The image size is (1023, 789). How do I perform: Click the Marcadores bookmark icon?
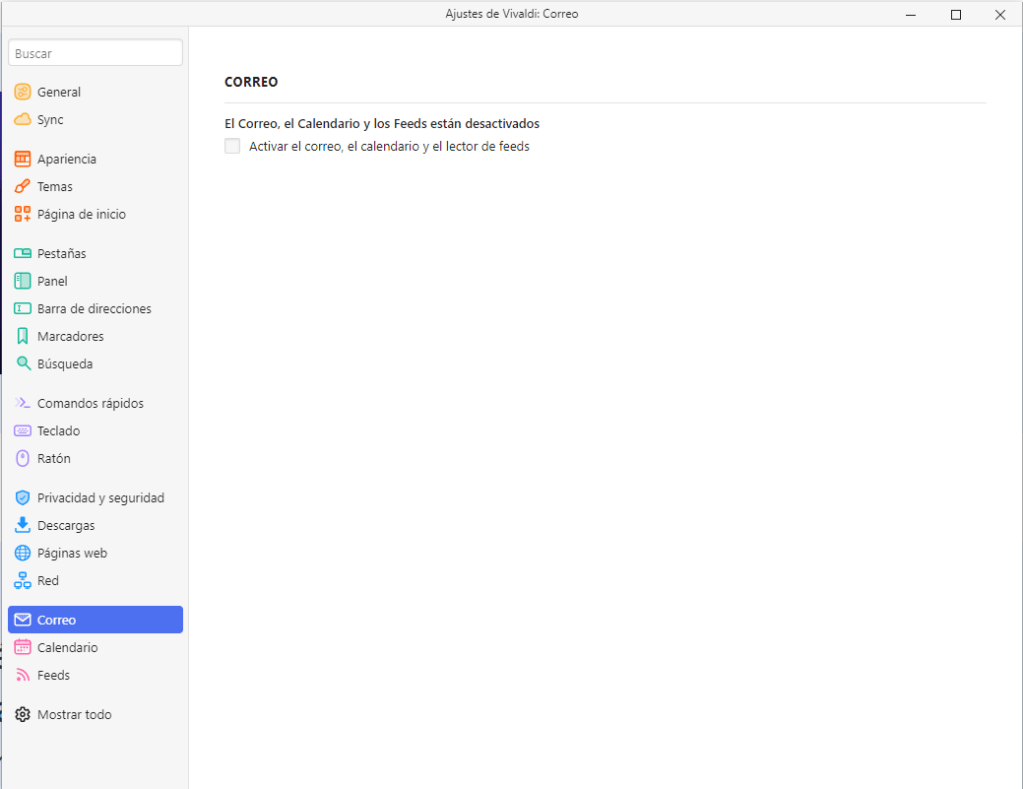pos(22,337)
